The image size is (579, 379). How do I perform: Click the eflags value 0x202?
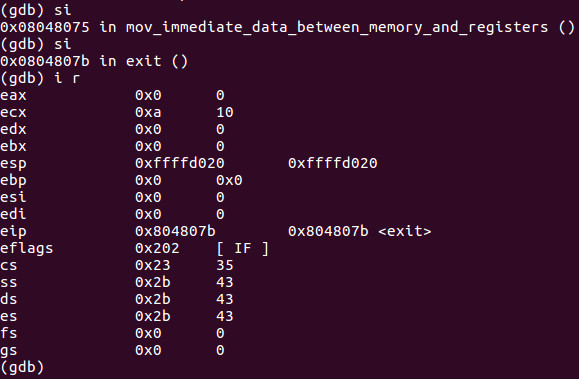click(x=157, y=248)
